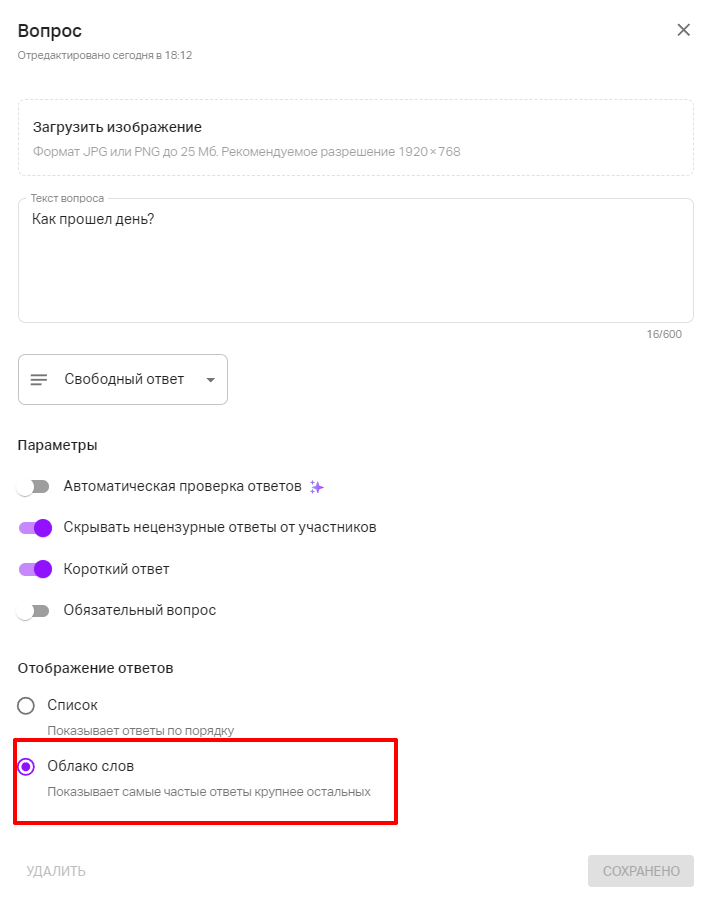Click the УДАЛИТЬ button
711x906 pixels.
click(56, 871)
